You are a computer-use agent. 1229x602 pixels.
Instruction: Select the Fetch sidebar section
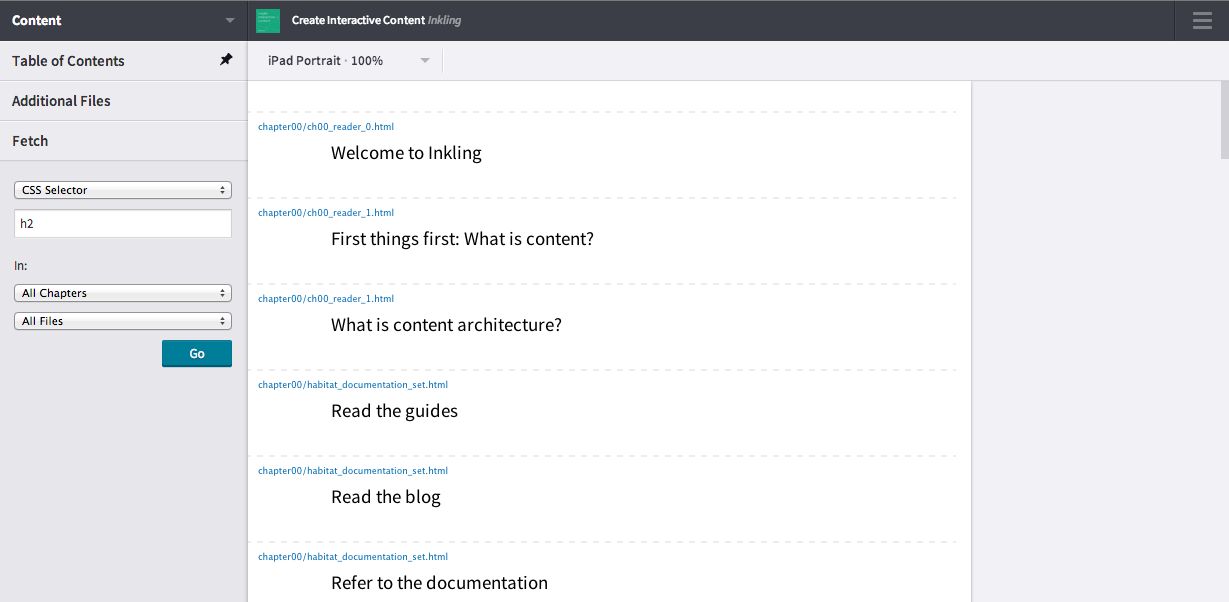tap(29, 140)
